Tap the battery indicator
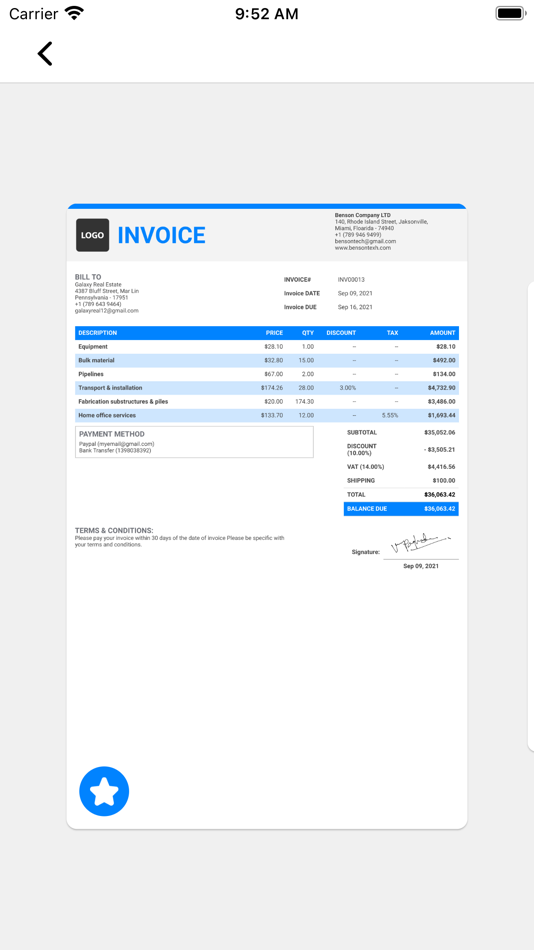The image size is (534, 950). pyautogui.click(x=510, y=13)
